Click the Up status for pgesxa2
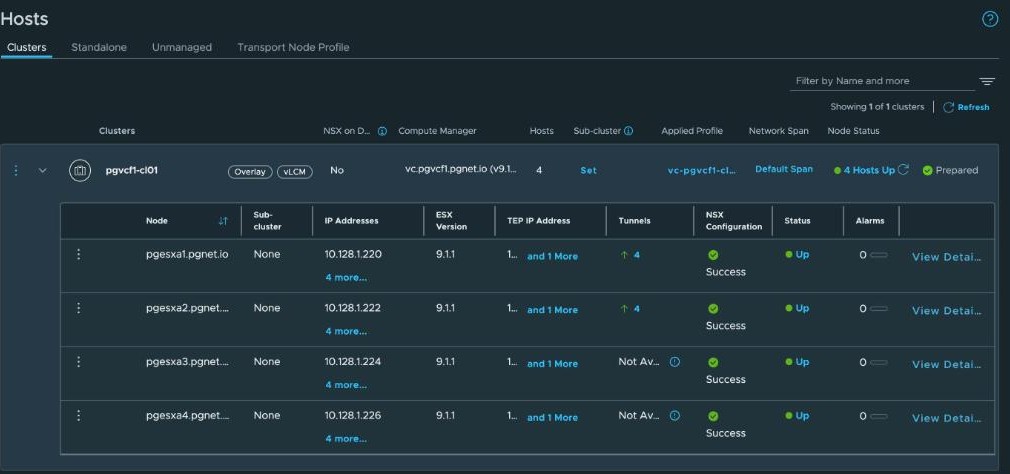The width and height of the screenshot is (1010, 474). click(802, 308)
